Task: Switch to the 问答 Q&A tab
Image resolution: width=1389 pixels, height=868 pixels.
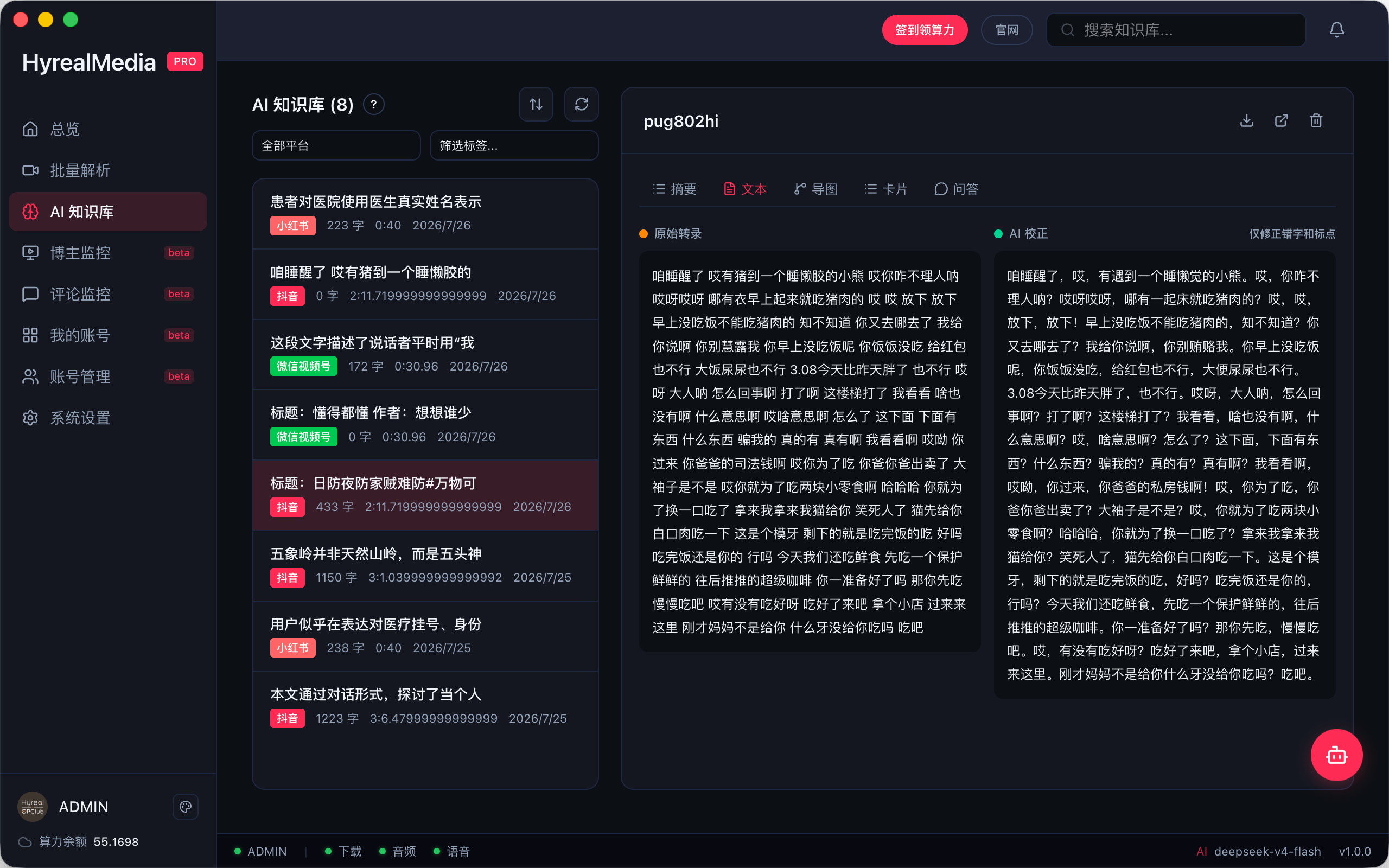Action: [x=956, y=189]
